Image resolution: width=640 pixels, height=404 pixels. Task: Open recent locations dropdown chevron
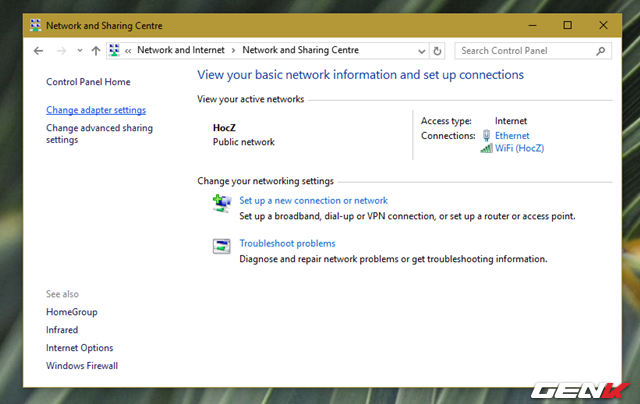click(x=80, y=51)
